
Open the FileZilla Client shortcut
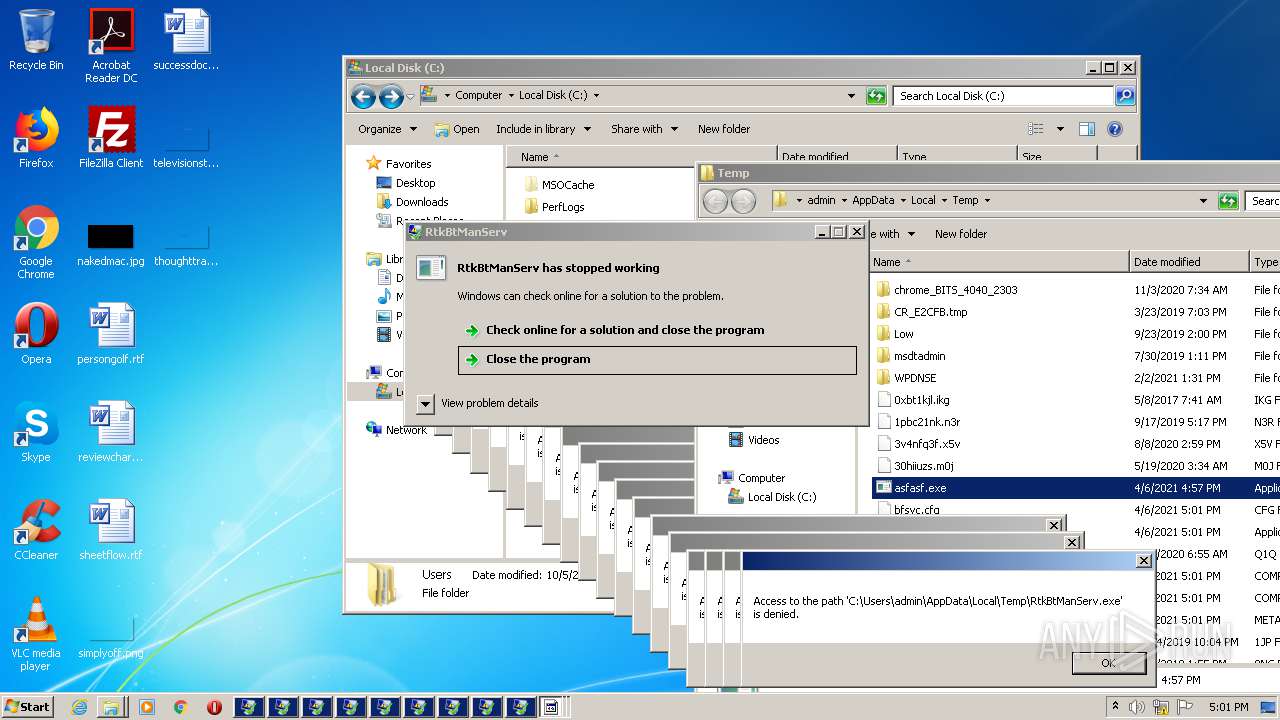click(111, 138)
